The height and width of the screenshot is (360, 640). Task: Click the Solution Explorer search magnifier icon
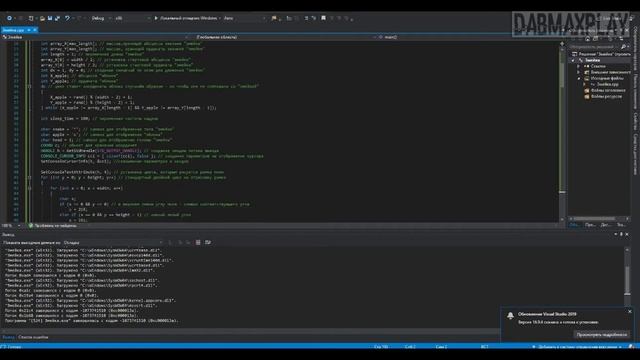[x=623, y=47]
